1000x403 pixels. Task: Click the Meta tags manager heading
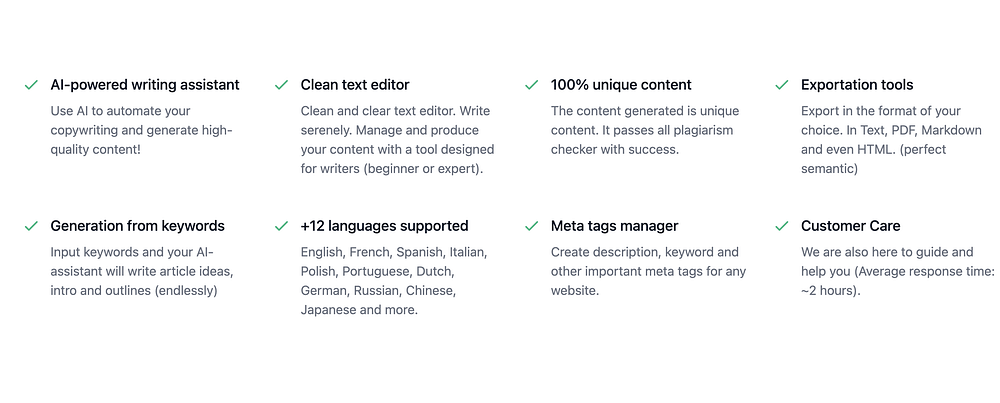[x=615, y=226]
